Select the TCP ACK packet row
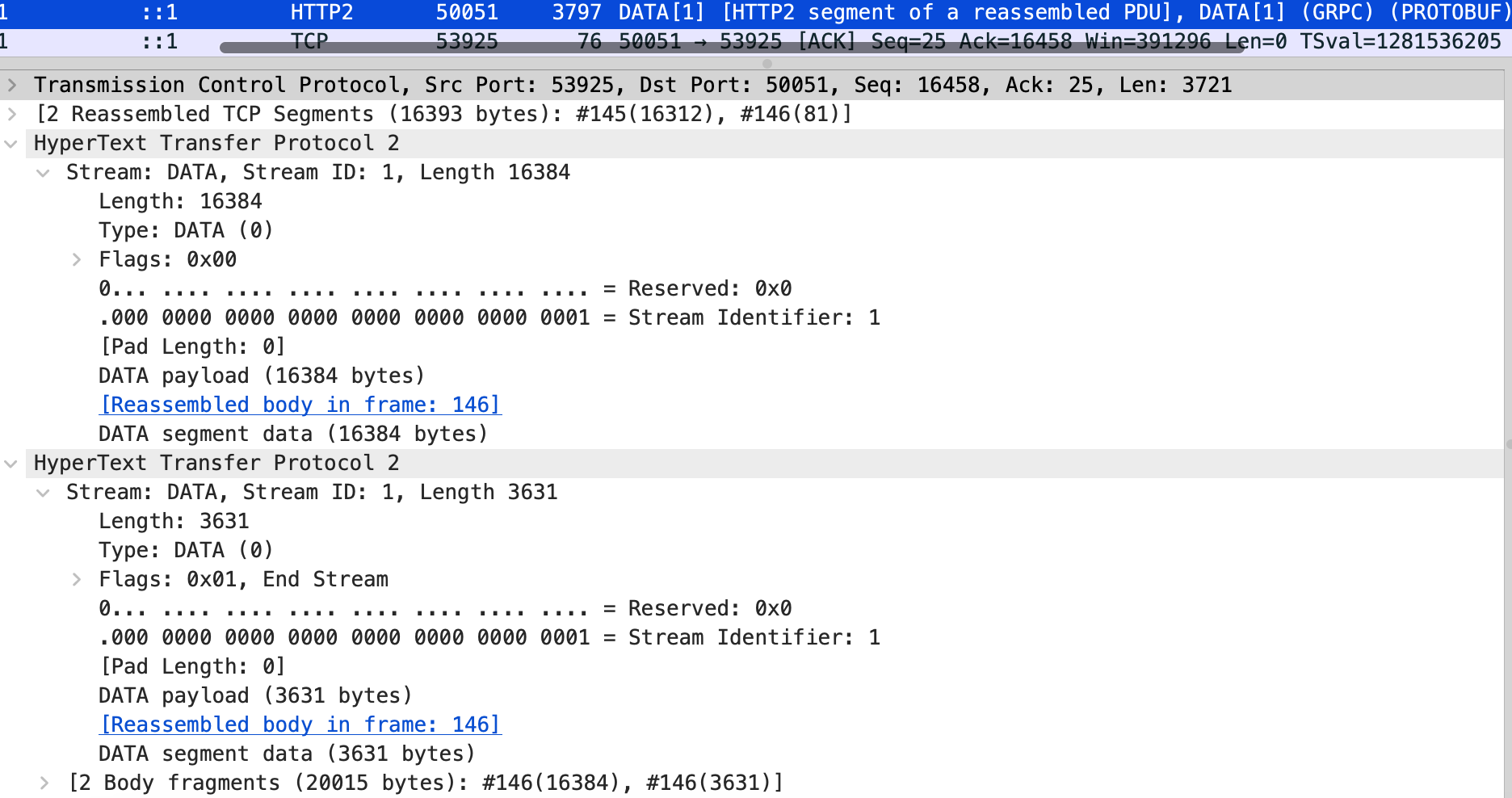Image resolution: width=1512 pixels, height=798 pixels. [x=756, y=41]
